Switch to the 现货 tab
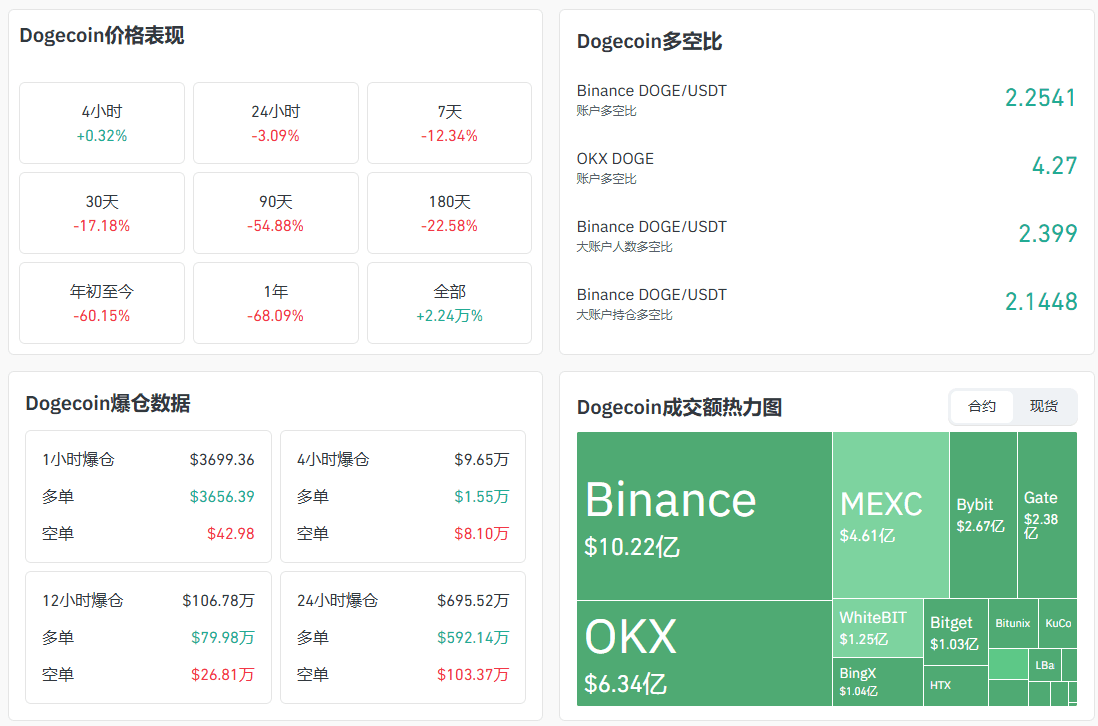The width and height of the screenshot is (1098, 726). [x=1043, y=406]
